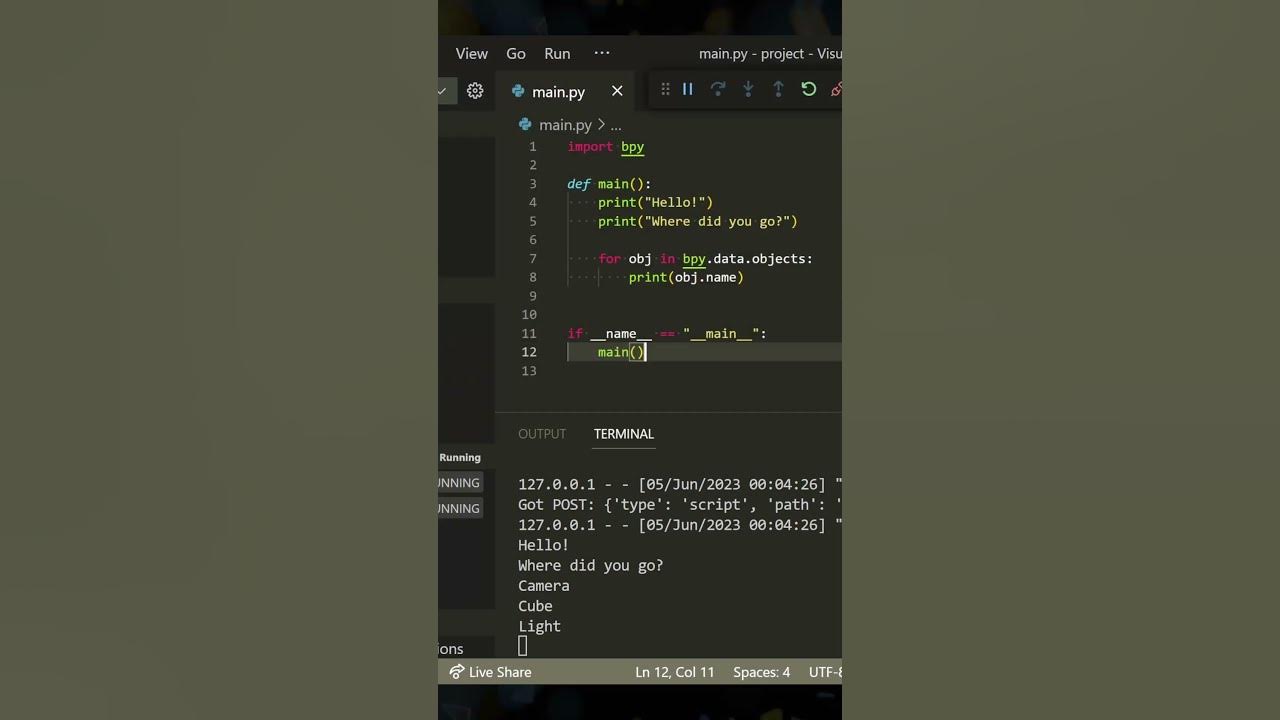The width and height of the screenshot is (1280, 720).
Task: Click the debug Step Into icon
Action: [x=748, y=89]
